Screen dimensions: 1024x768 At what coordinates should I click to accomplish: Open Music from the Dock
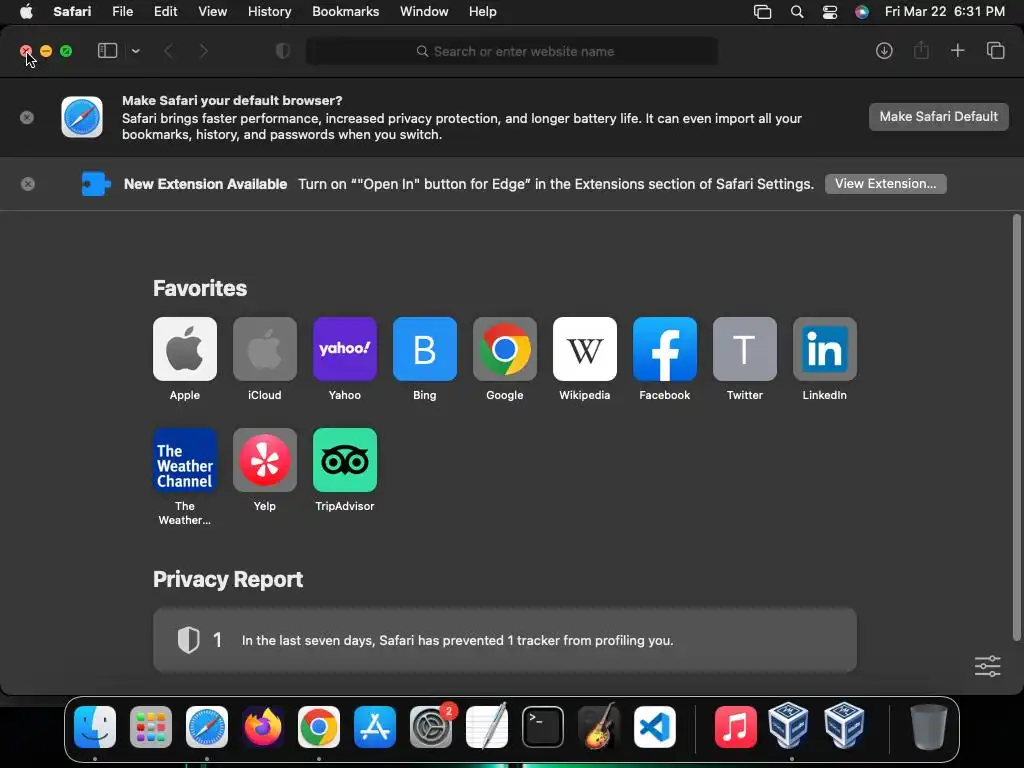(x=735, y=727)
